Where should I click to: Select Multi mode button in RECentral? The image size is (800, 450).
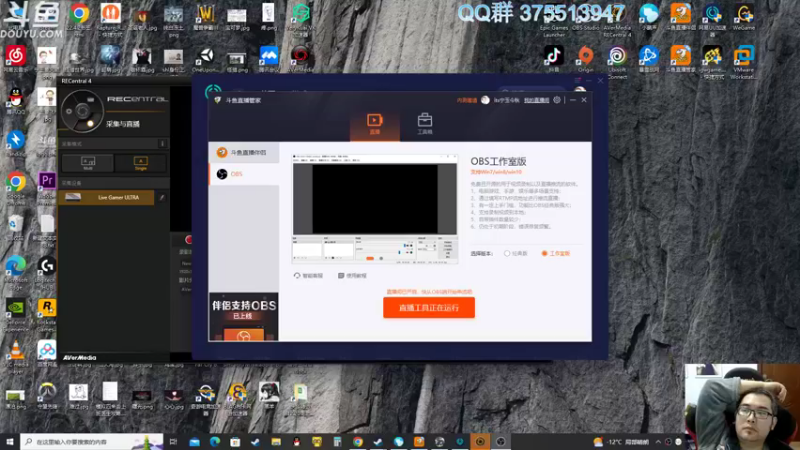(x=88, y=163)
